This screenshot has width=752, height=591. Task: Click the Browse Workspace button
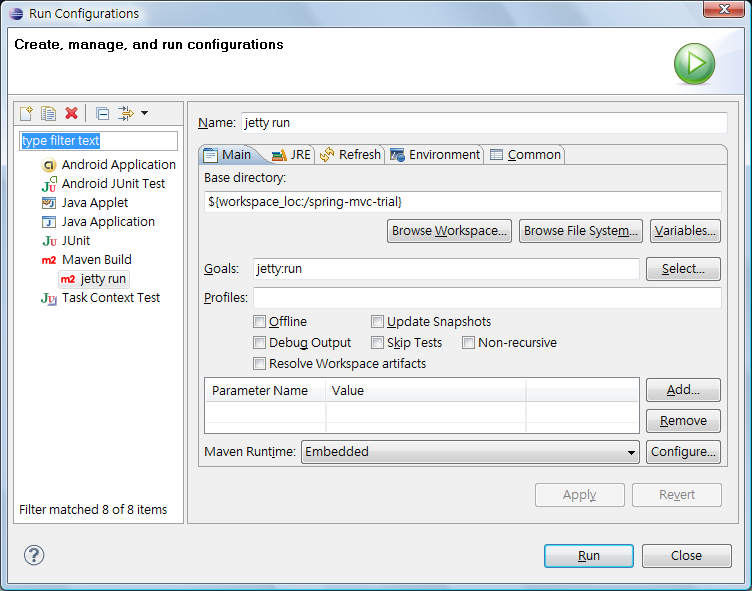click(449, 231)
